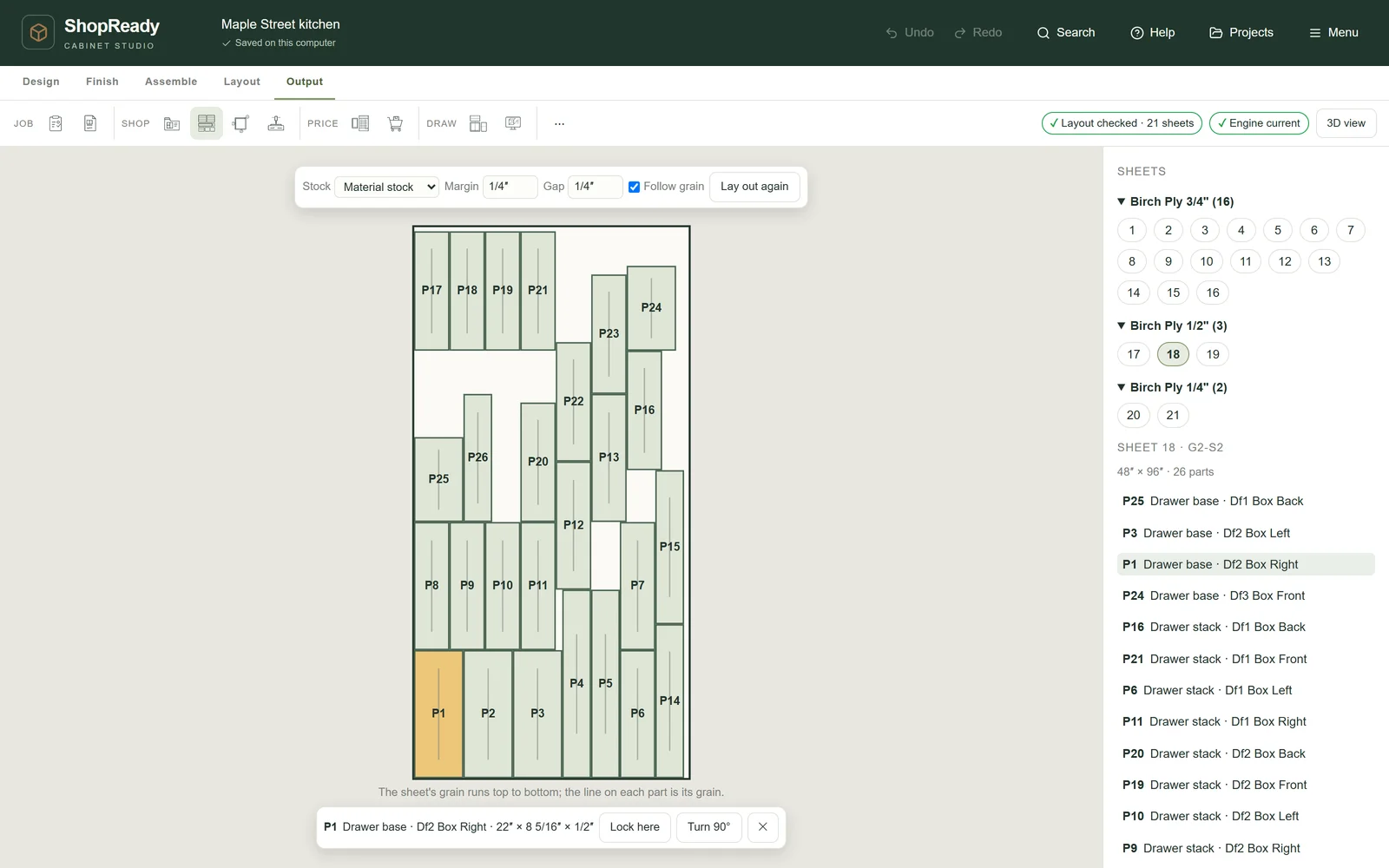Click the Lock here button
Image resolution: width=1389 pixels, height=868 pixels.
point(635,827)
